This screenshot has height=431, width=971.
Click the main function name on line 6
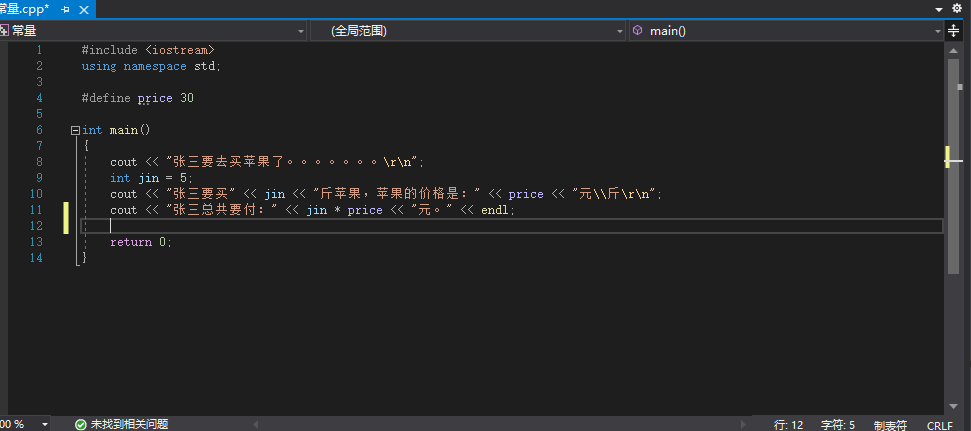click(123, 130)
